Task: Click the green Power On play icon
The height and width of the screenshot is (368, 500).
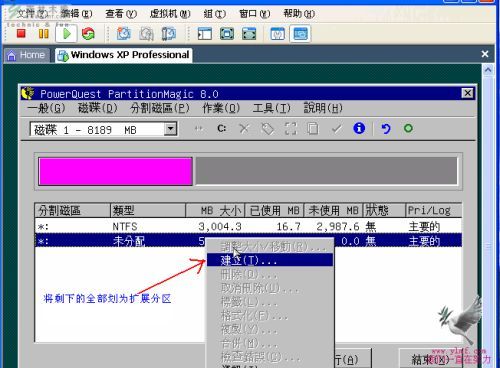Action: click(66, 34)
